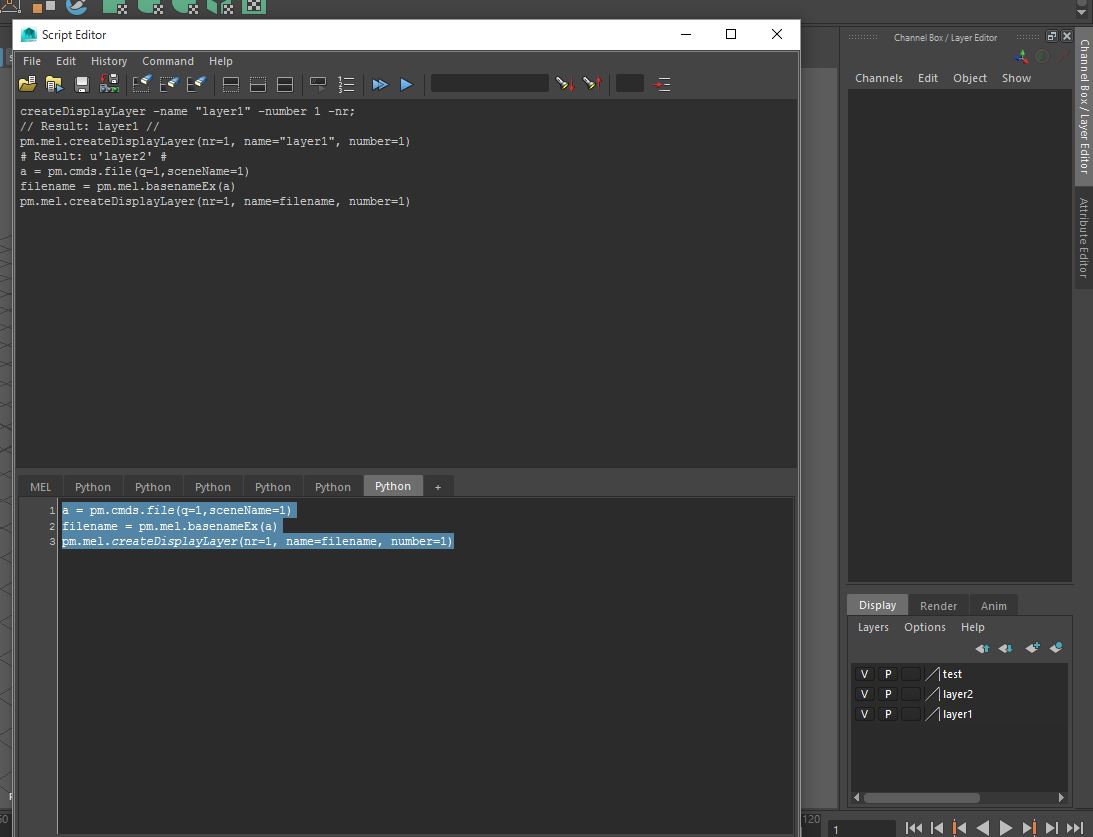Toggle playback P for layer2
Image resolution: width=1093 pixels, height=837 pixels.
coord(887,694)
